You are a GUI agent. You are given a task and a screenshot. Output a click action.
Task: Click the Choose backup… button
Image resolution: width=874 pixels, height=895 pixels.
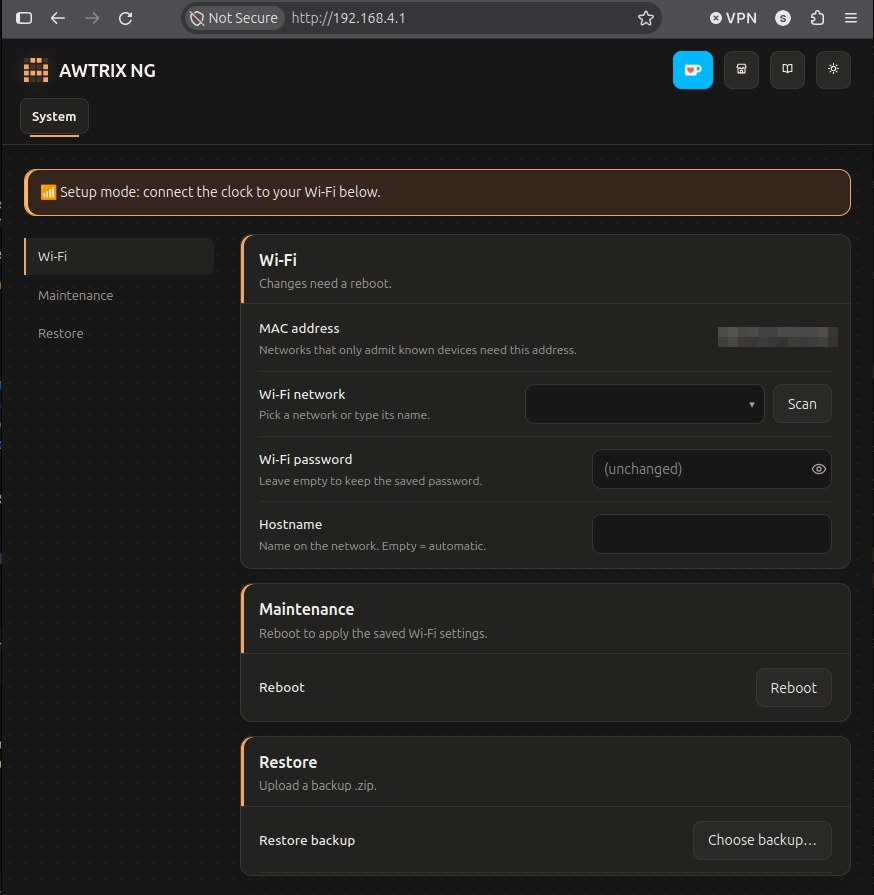[762, 840]
